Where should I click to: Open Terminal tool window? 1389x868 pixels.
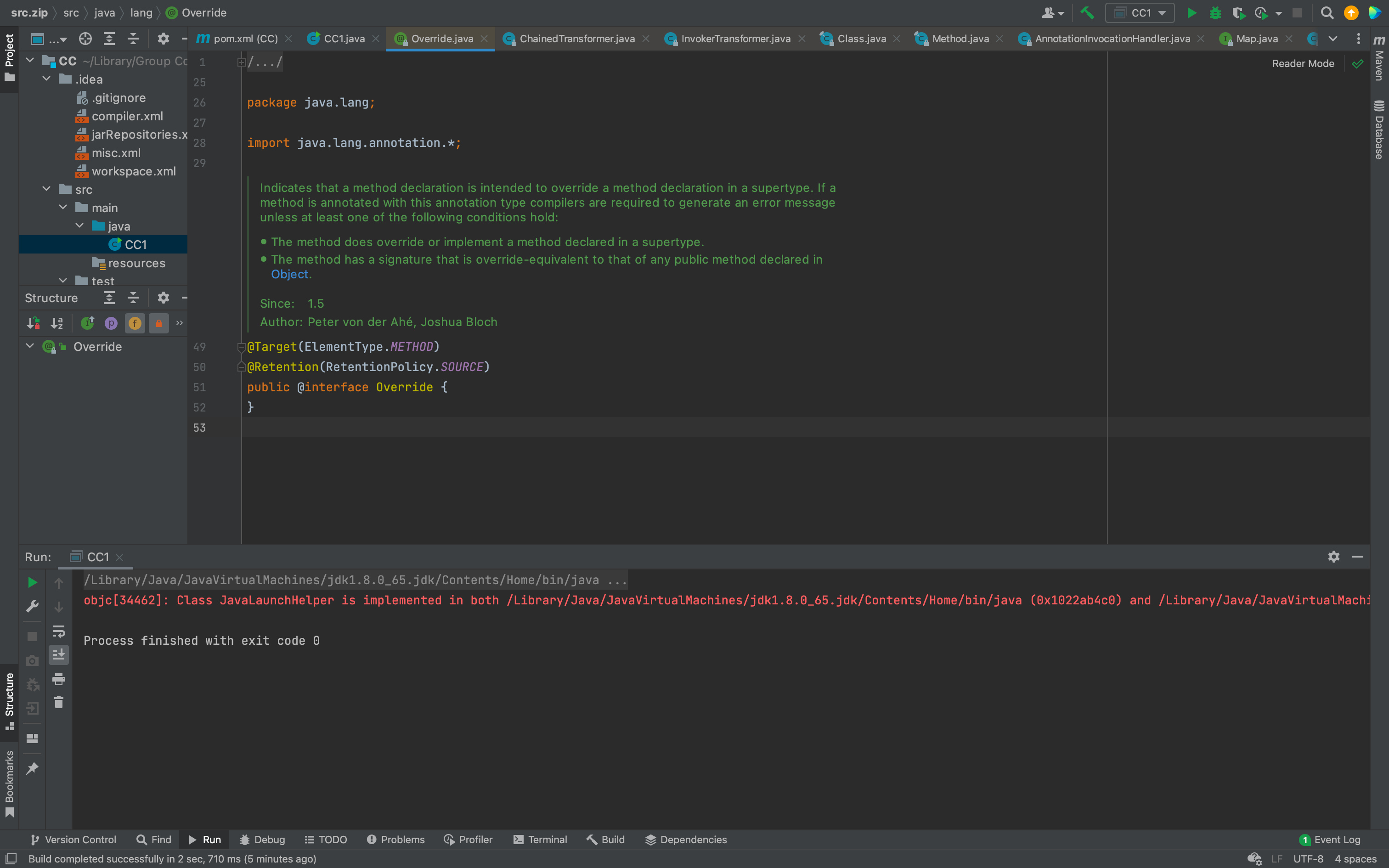(540, 840)
